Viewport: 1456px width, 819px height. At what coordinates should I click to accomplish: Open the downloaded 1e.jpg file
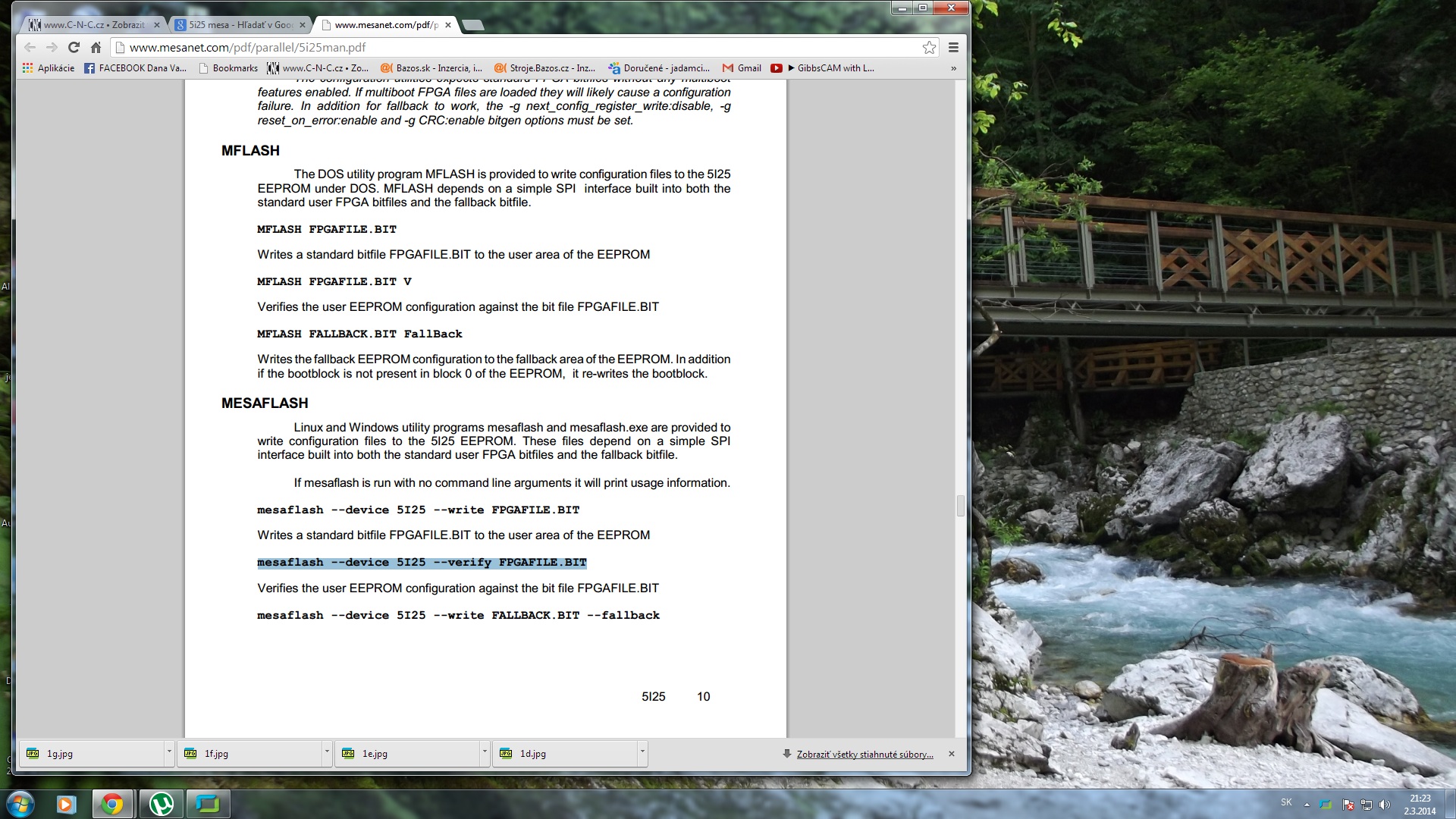point(375,754)
